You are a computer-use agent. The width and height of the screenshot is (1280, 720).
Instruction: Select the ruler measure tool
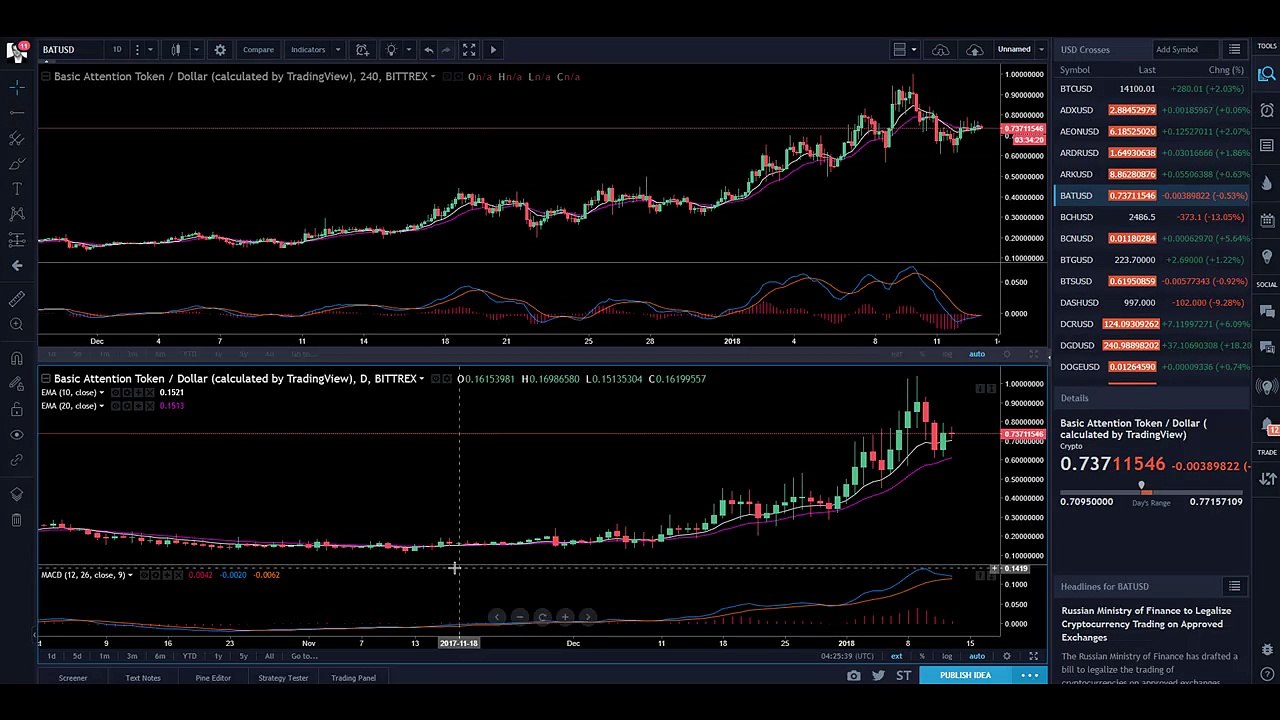tap(17, 299)
